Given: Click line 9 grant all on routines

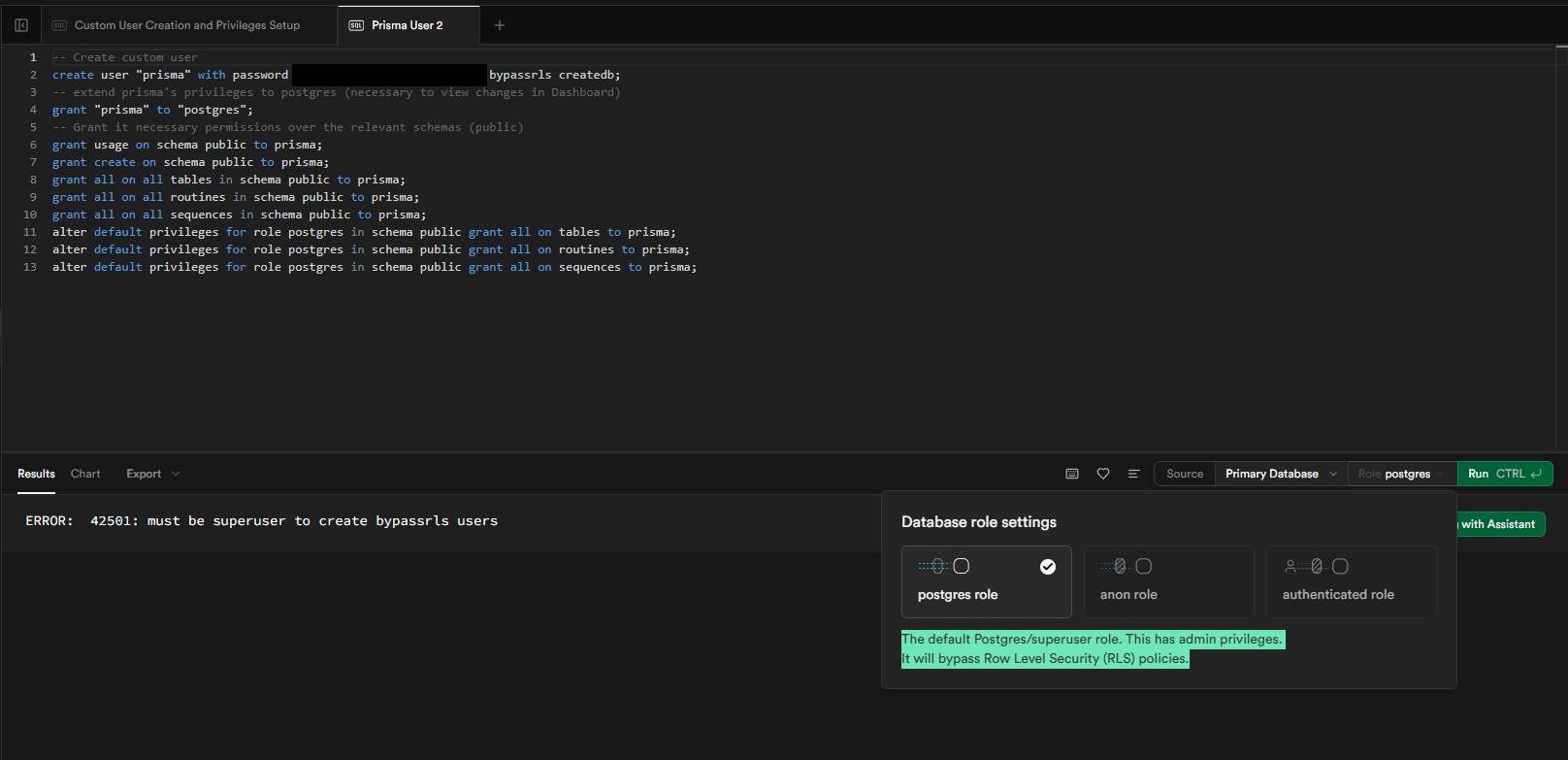Looking at the screenshot, I should [x=236, y=197].
